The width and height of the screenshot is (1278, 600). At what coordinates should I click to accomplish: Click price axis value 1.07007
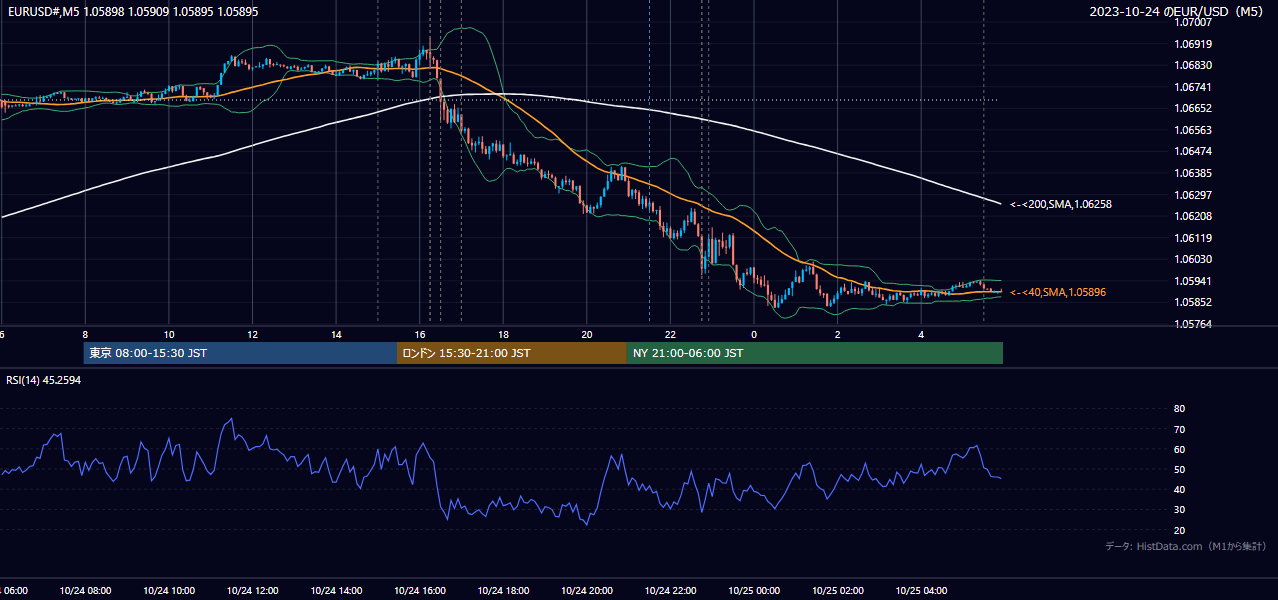point(1194,22)
